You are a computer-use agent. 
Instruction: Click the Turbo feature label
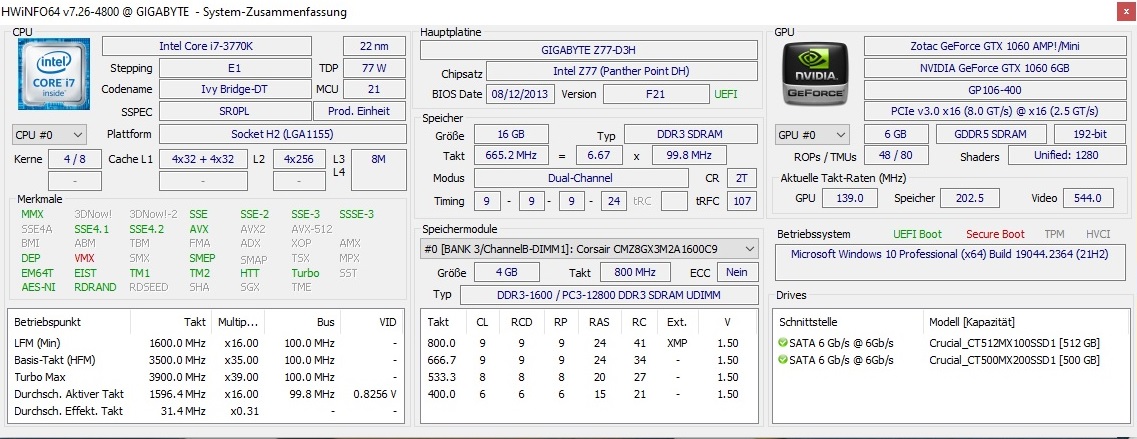(305, 273)
